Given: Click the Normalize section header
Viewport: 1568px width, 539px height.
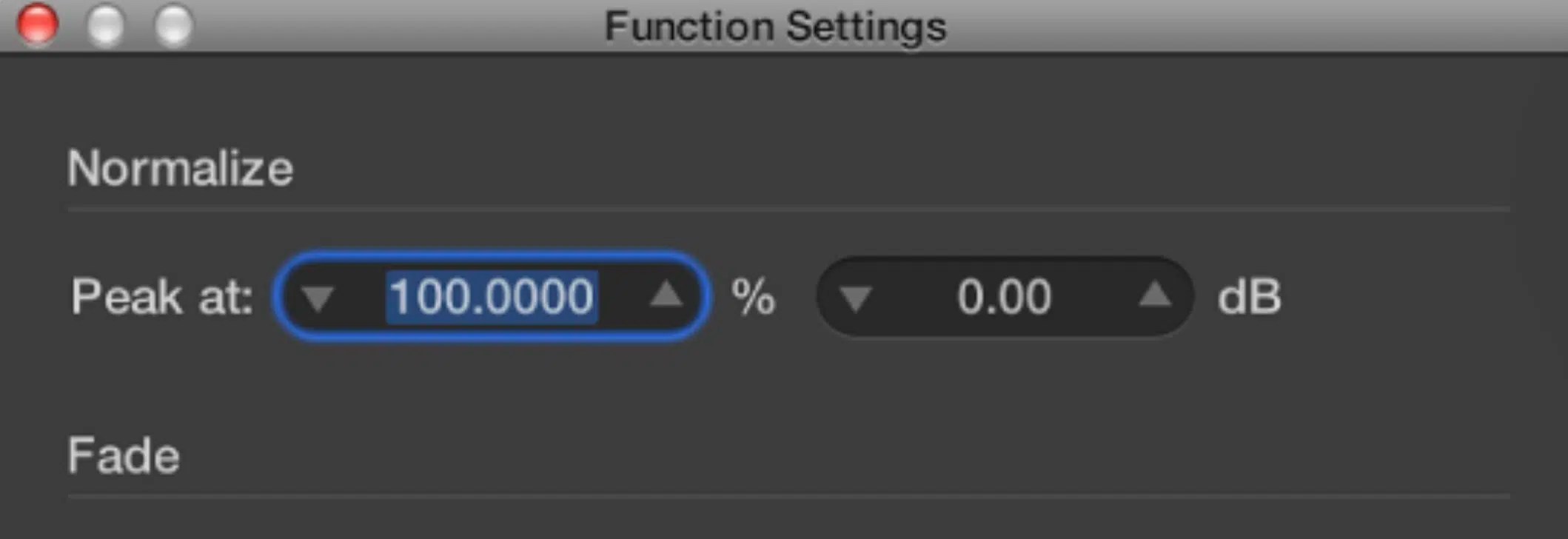Looking at the screenshot, I should click(181, 168).
